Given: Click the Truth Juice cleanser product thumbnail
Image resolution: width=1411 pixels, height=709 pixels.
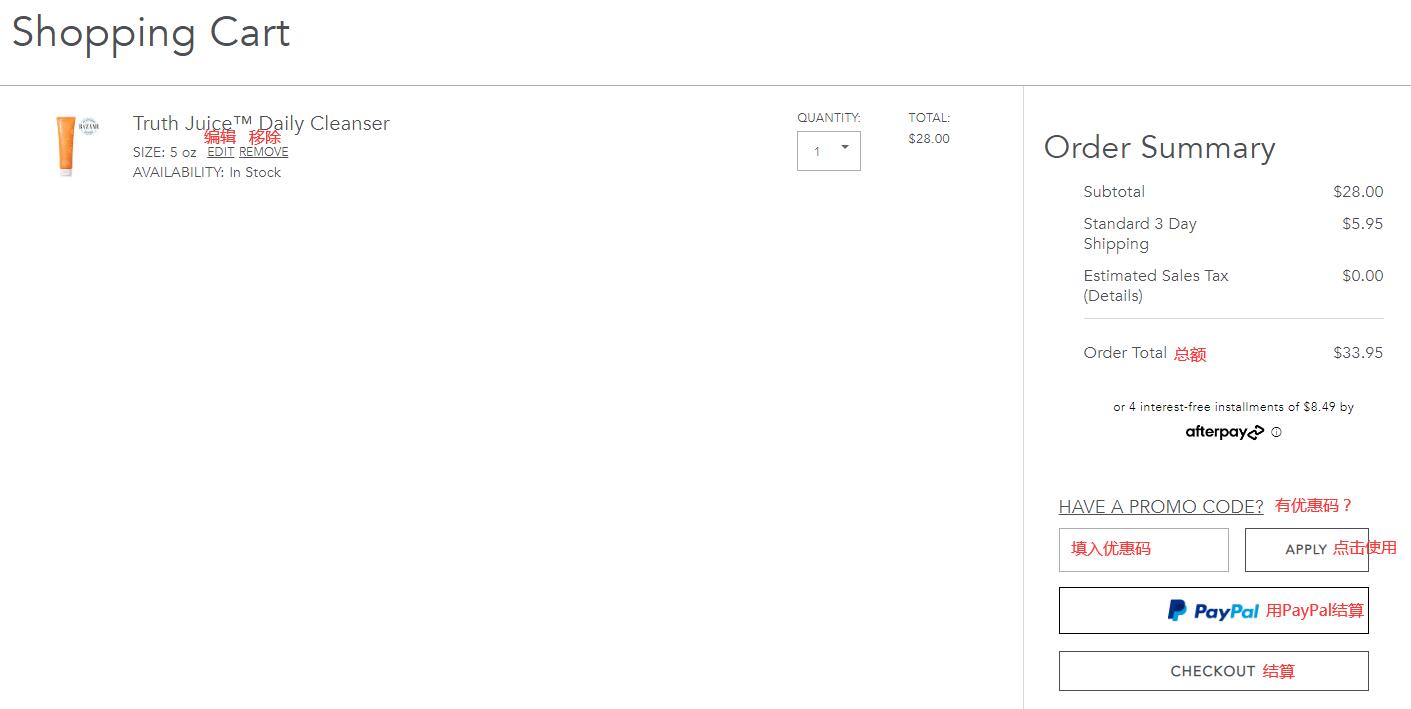Looking at the screenshot, I should 76,146.
